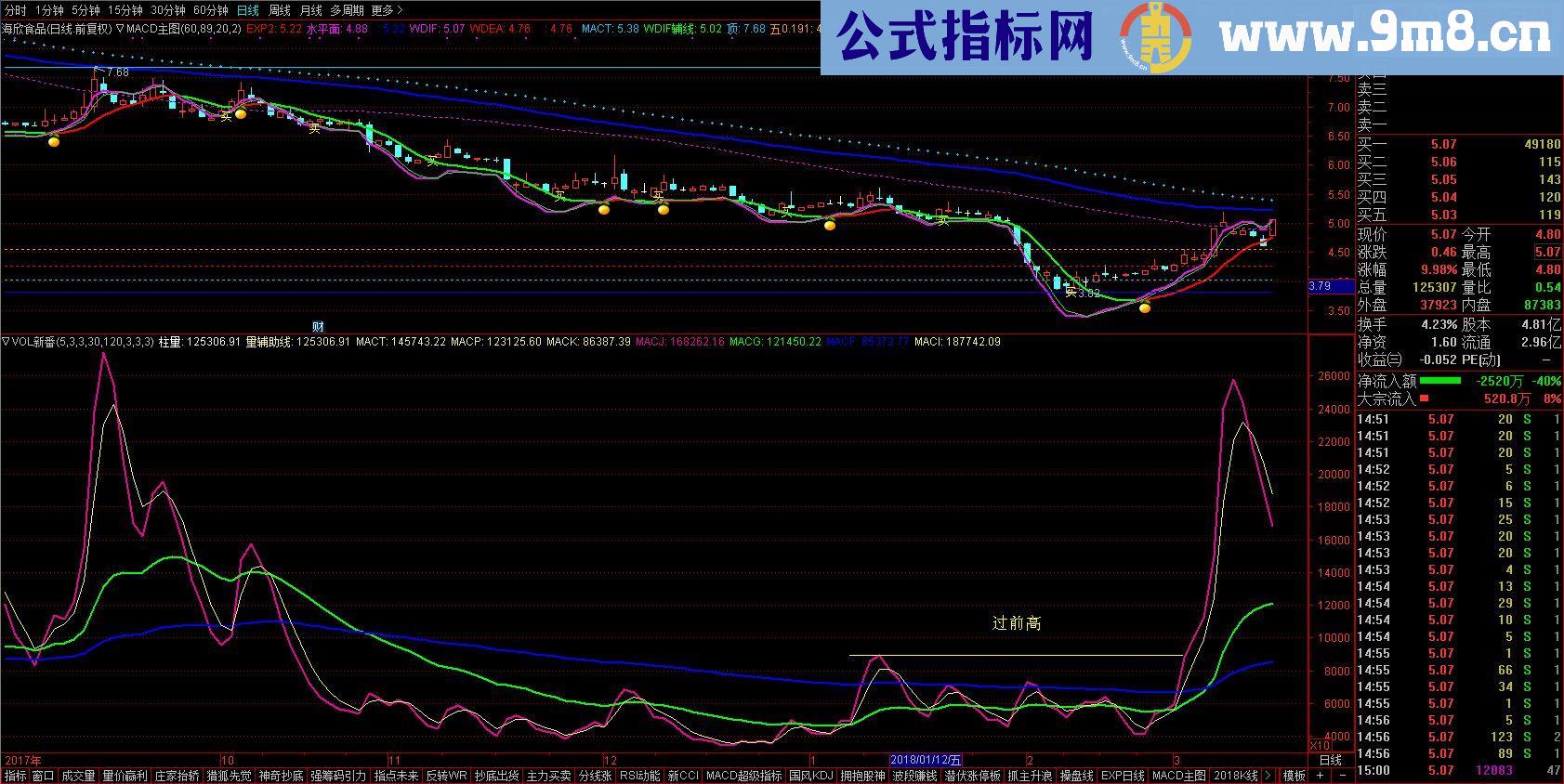Select the 2018K线 indicator tab
The height and width of the screenshot is (784, 1564).
pyautogui.click(x=1236, y=776)
